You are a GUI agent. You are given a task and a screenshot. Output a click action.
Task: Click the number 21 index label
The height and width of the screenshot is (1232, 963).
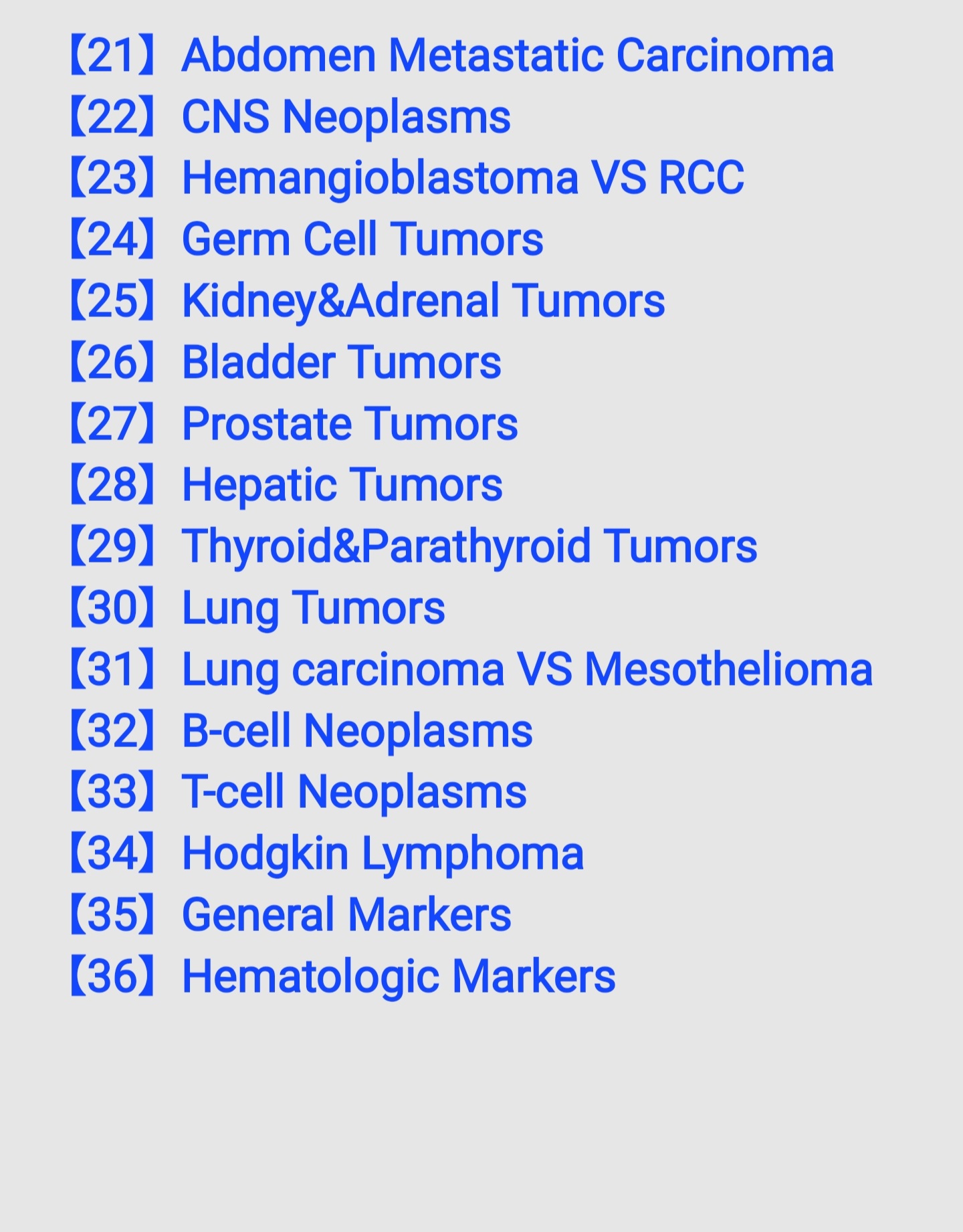click(x=112, y=55)
